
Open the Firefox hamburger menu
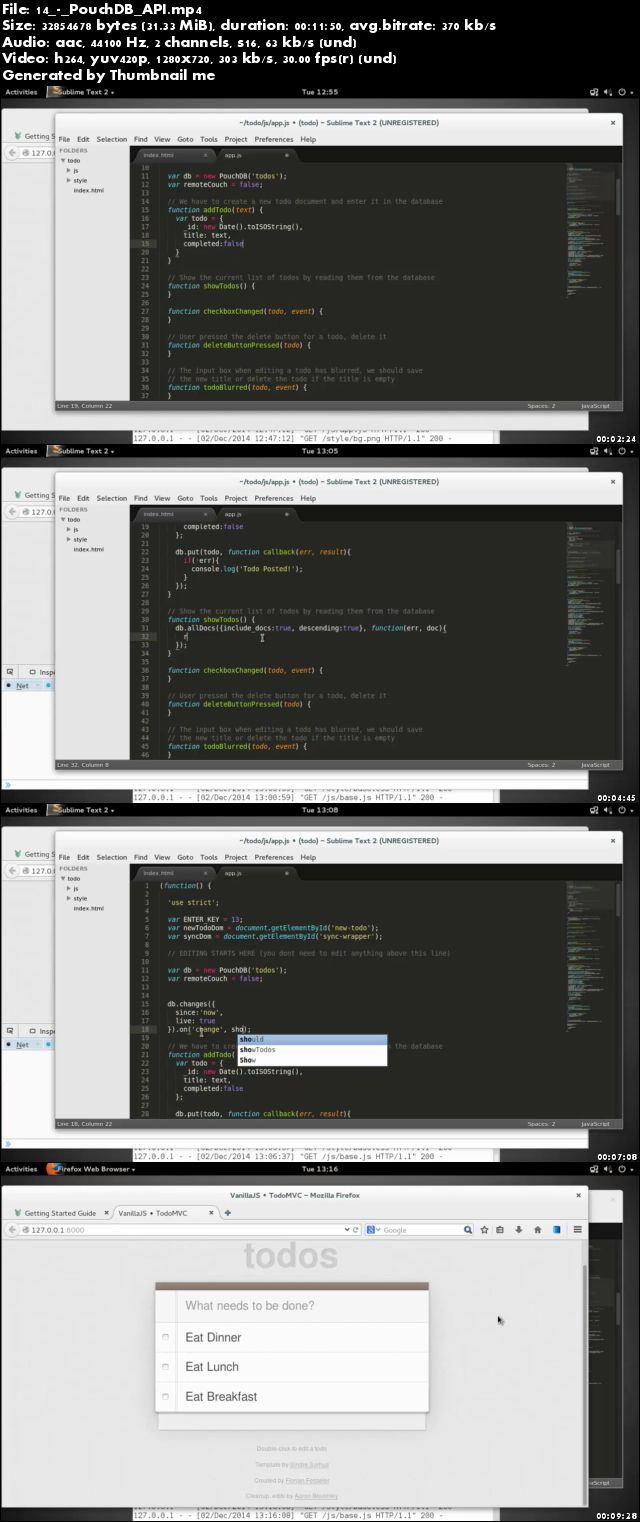[x=577, y=1230]
